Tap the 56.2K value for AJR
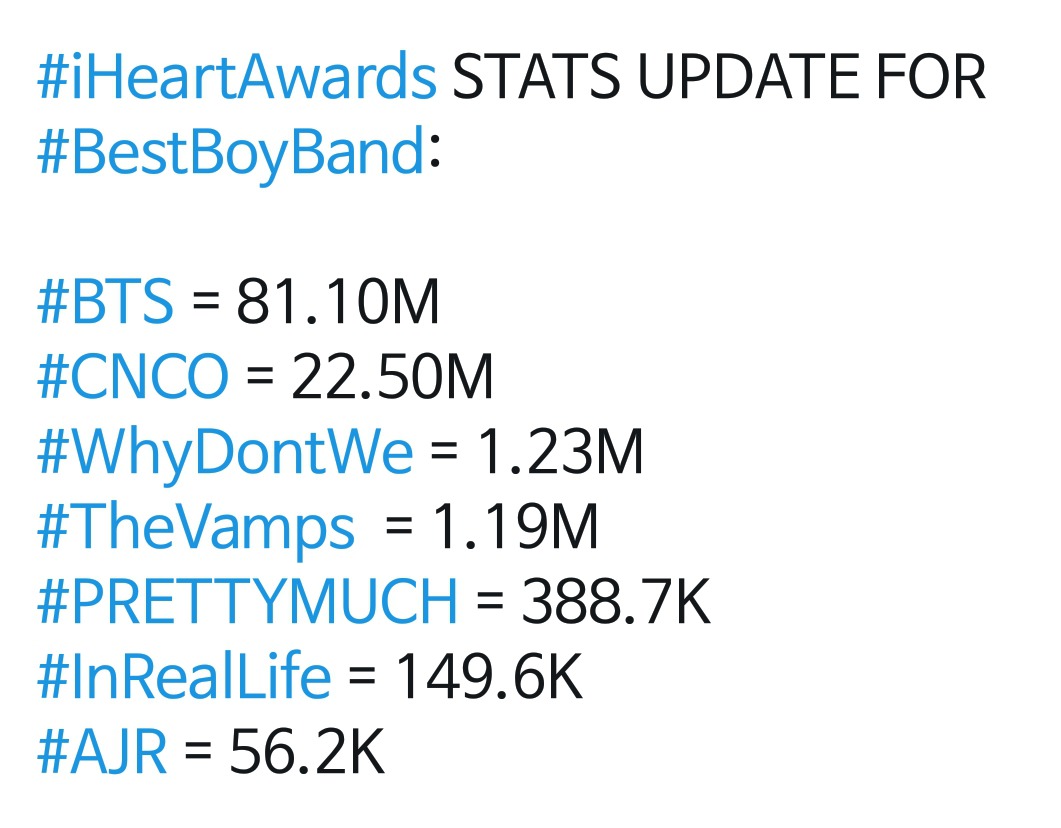1061x828 pixels. pos(307,753)
